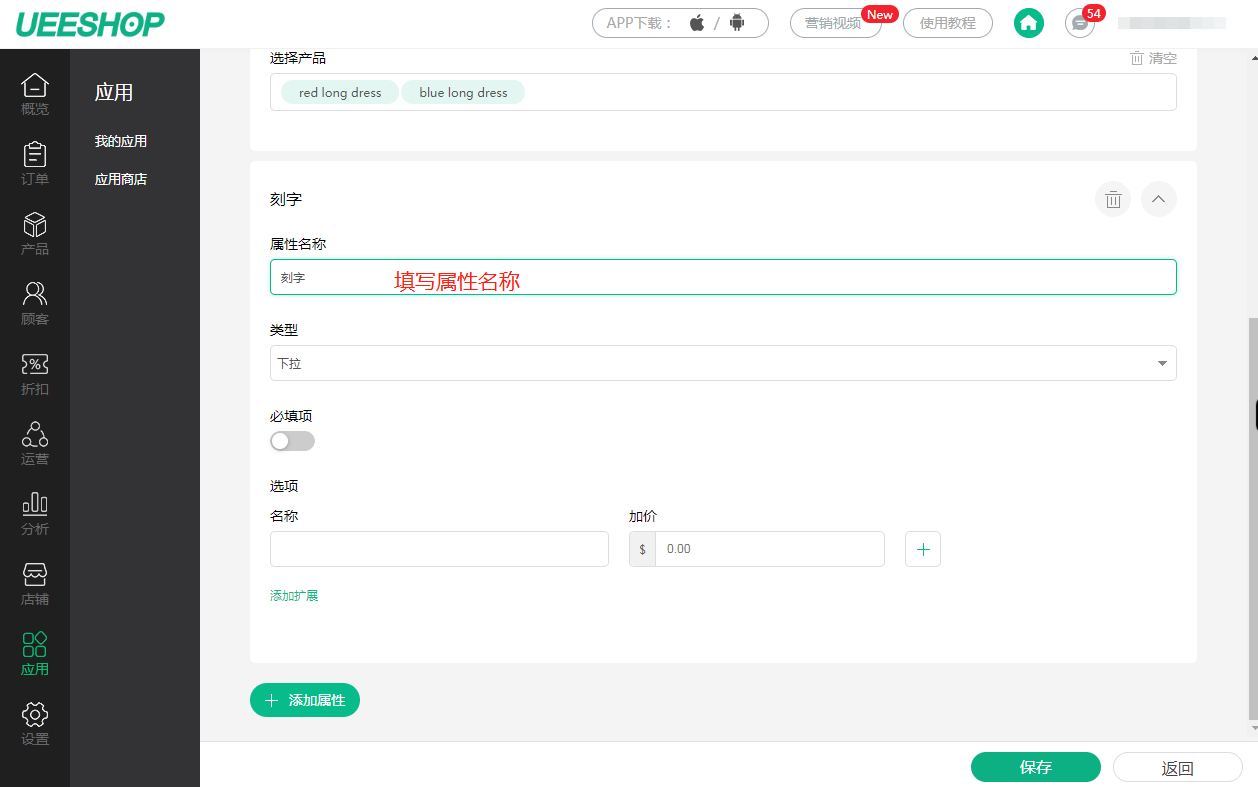Image resolution: width=1258 pixels, height=787 pixels.
Task: Click the 属性名称 input containing 刻字
Action: click(723, 277)
